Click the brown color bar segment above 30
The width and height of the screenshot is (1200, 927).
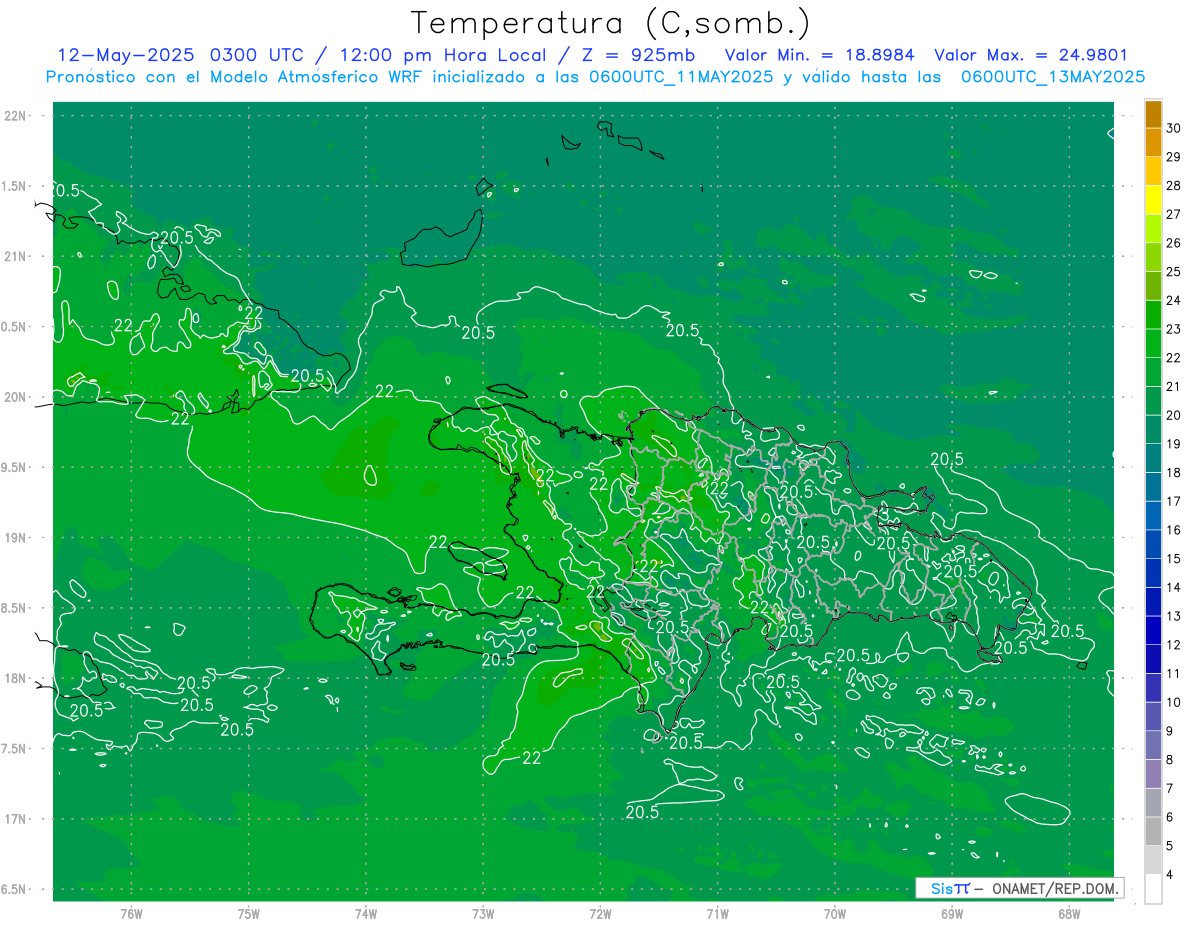[1153, 114]
